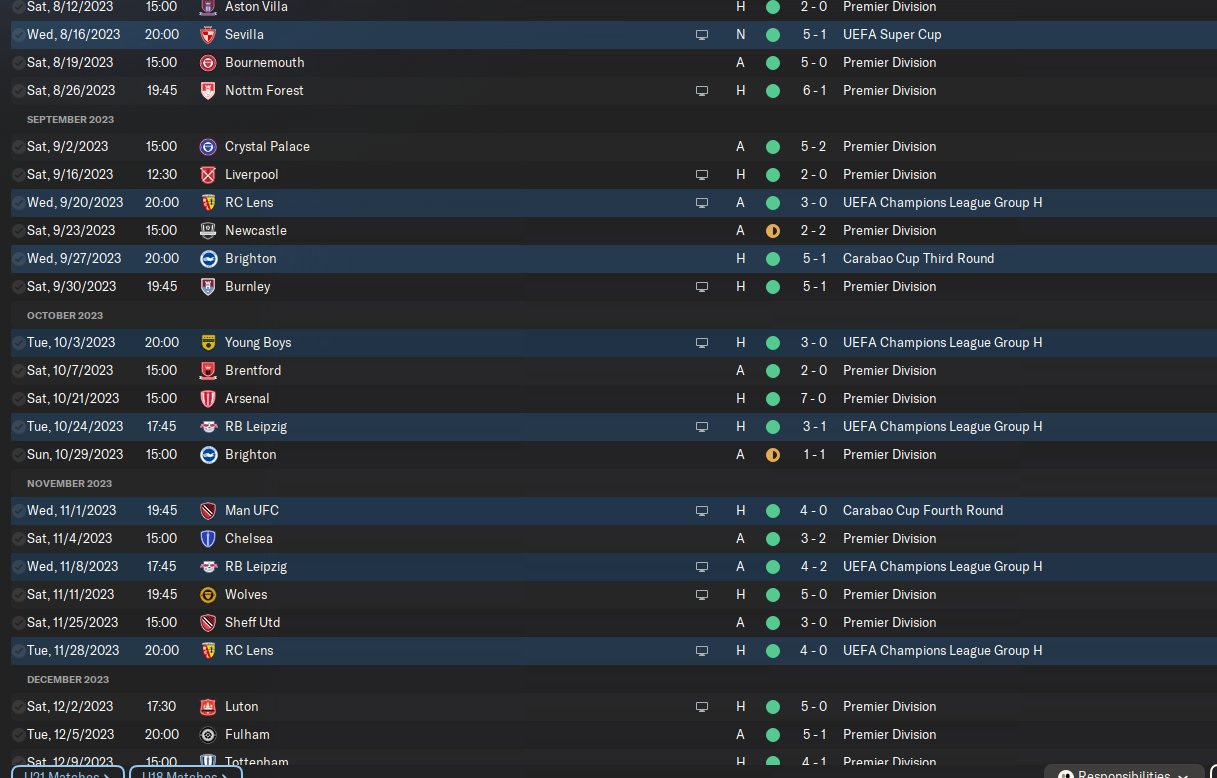The image size is (1217, 778).
Task: Expand the U21 Matches section
Action: 67,772
